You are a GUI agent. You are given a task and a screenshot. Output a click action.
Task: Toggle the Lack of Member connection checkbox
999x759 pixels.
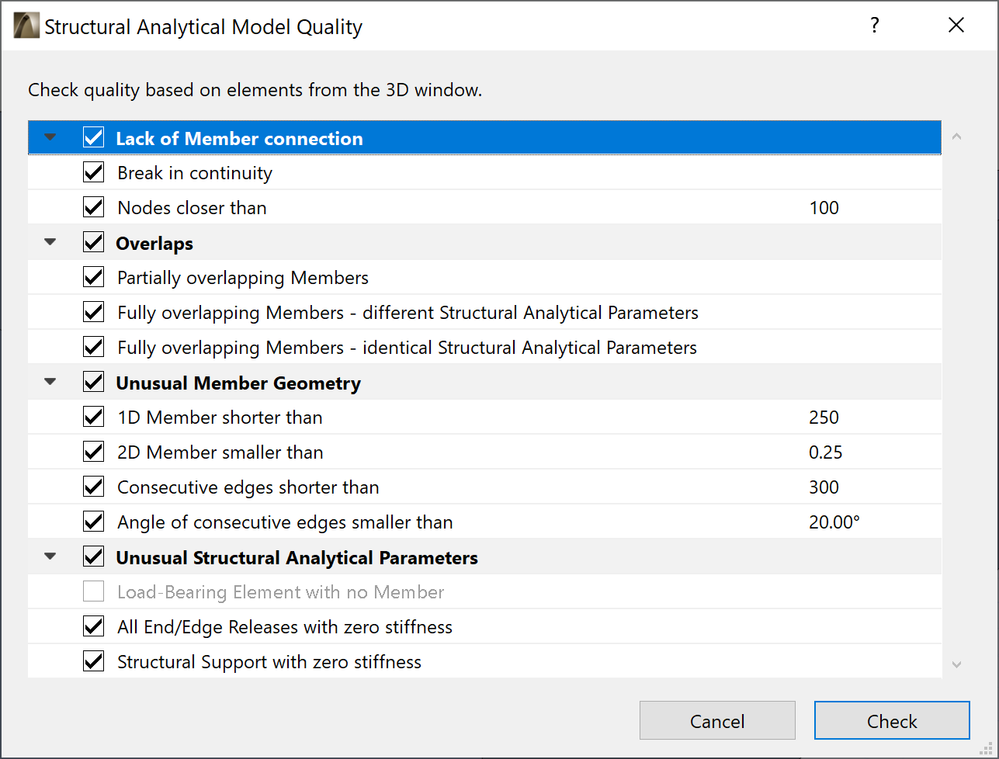point(94,138)
